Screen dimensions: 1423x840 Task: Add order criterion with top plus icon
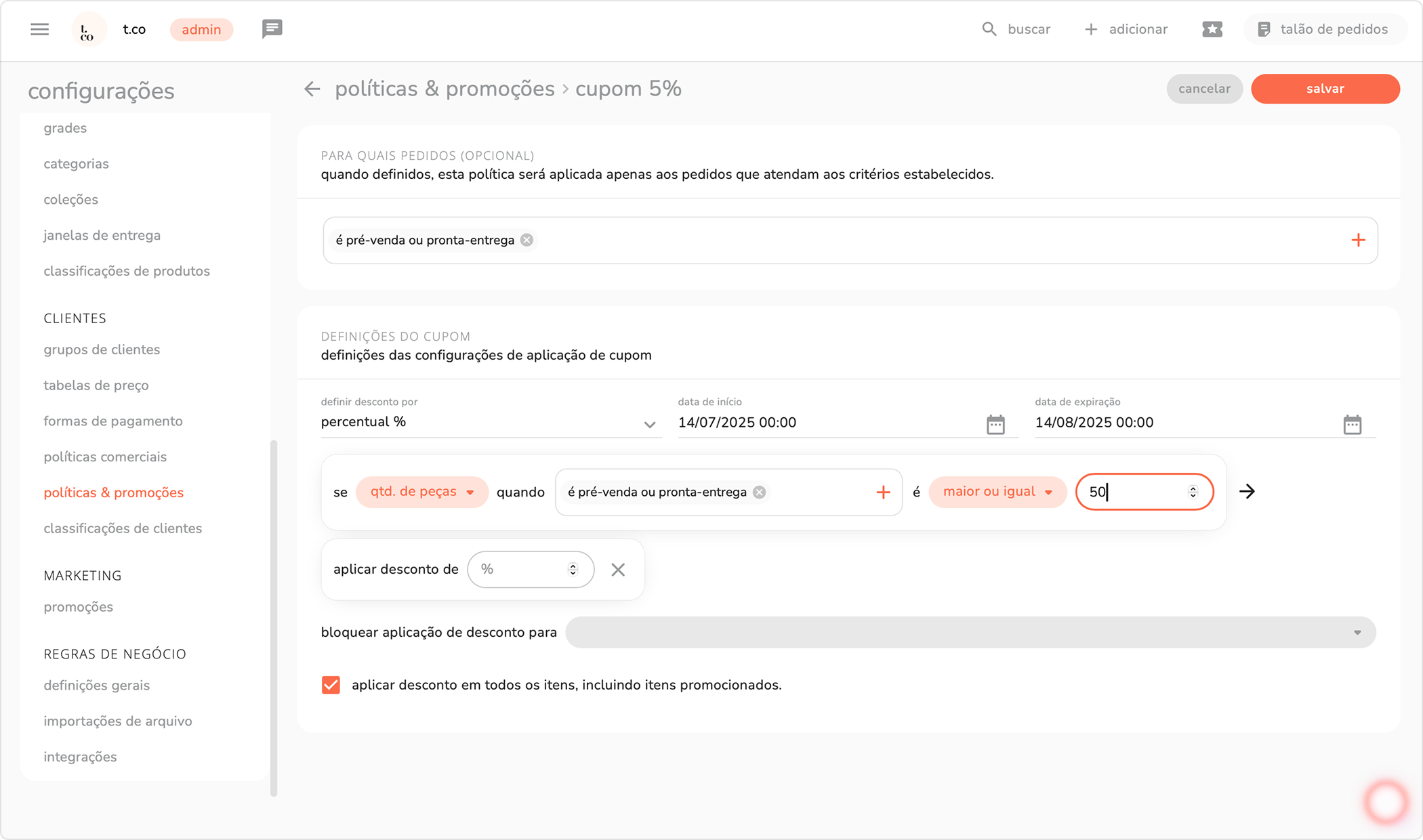click(1358, 240)
